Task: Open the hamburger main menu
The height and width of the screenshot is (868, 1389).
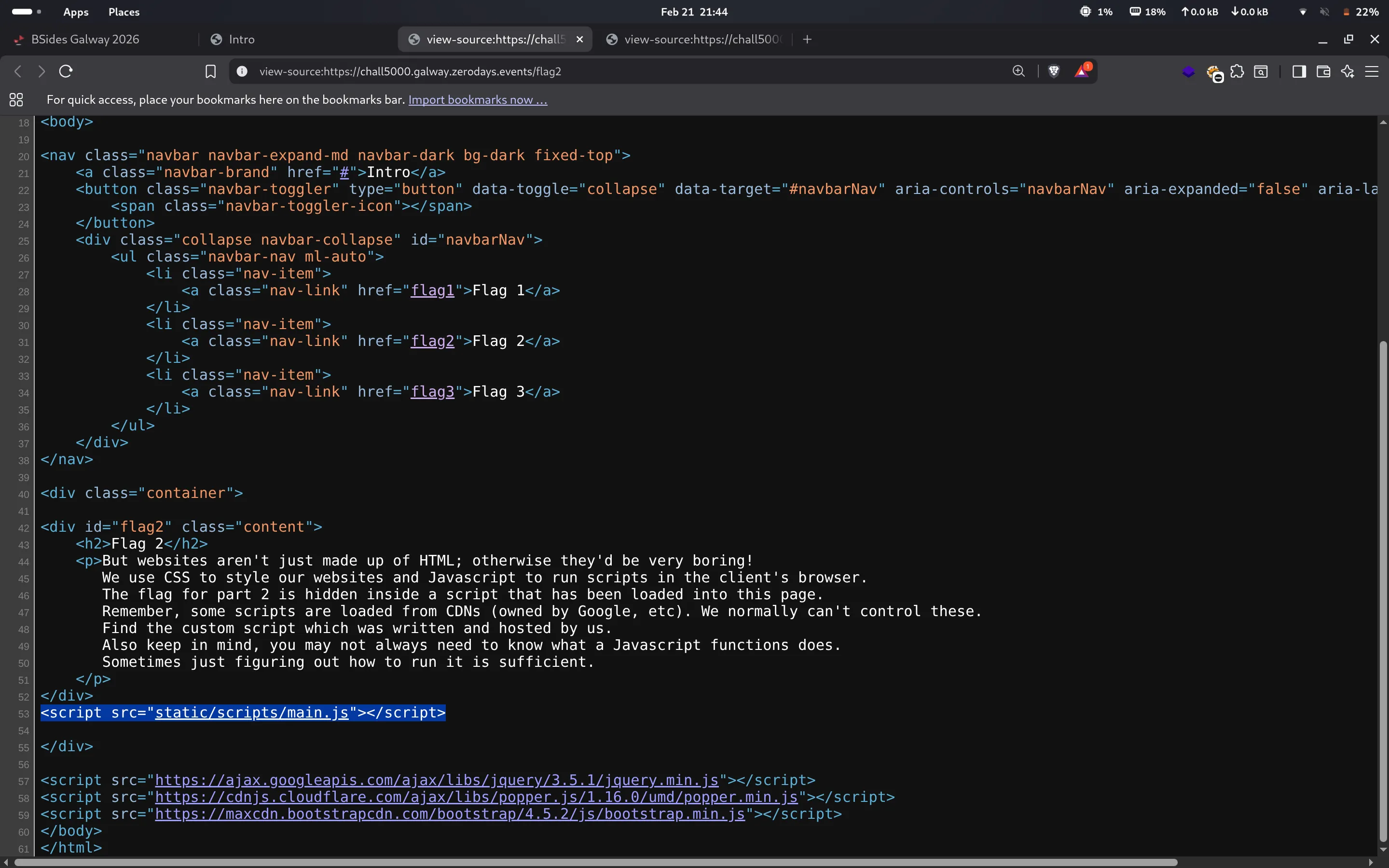Action: pyautogui.click(x=1372, y=71)
